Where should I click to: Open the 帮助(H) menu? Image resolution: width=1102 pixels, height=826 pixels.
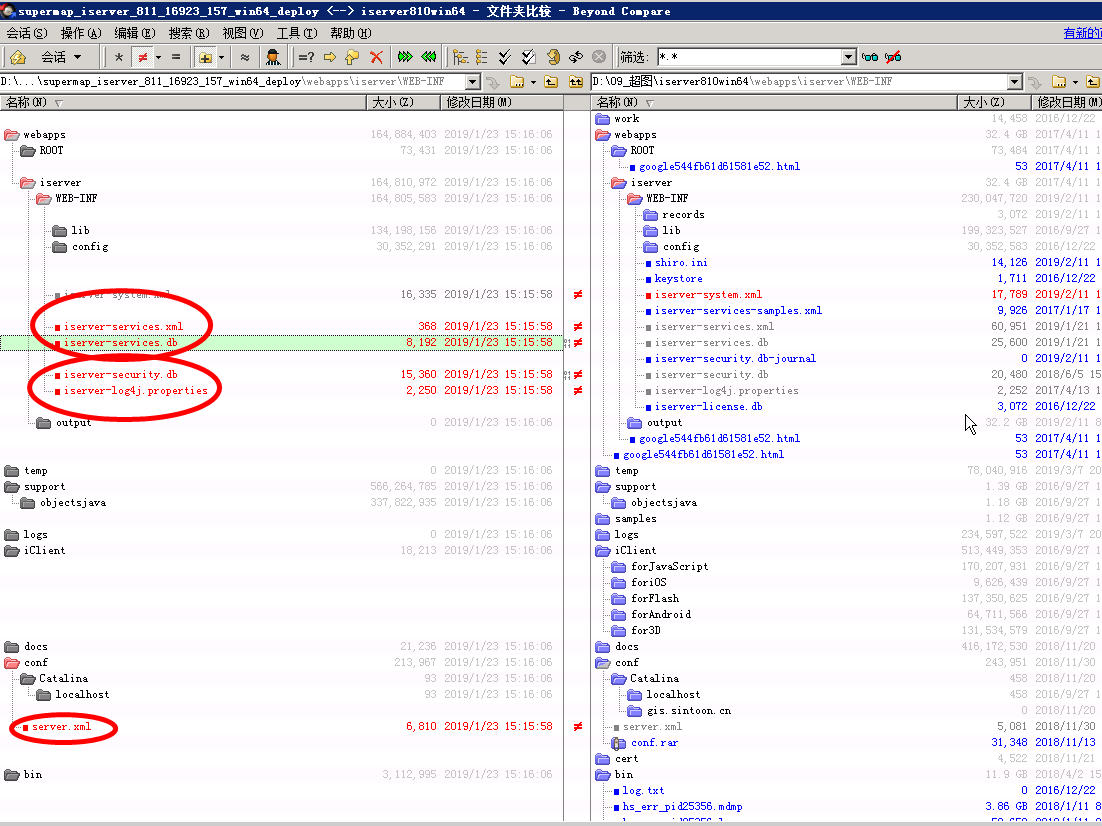point(351,33)
